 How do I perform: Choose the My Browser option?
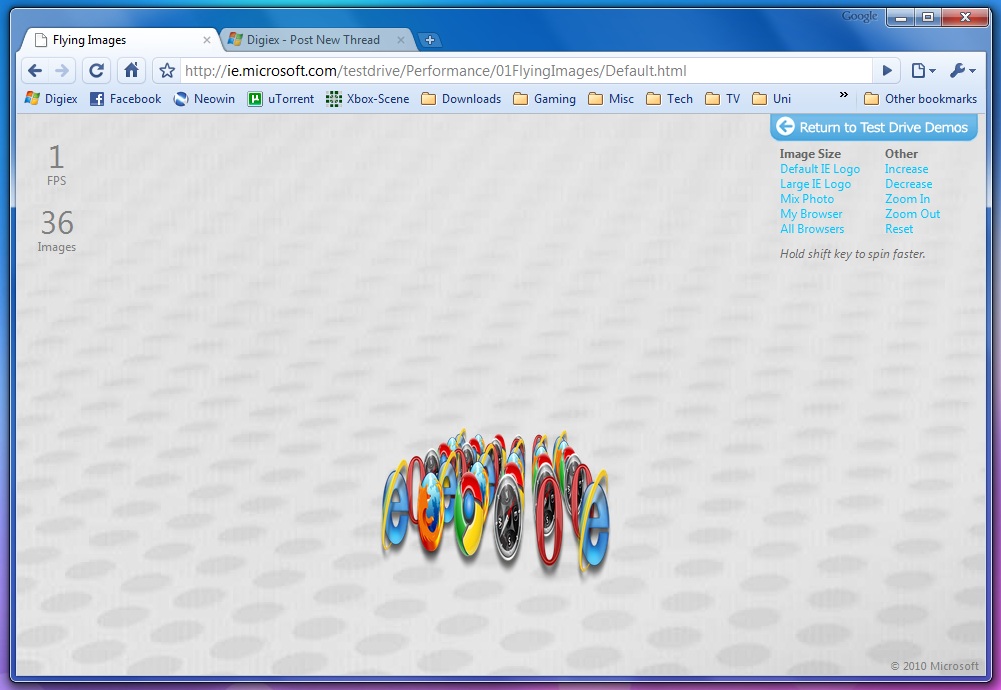[x=811, y=214]
